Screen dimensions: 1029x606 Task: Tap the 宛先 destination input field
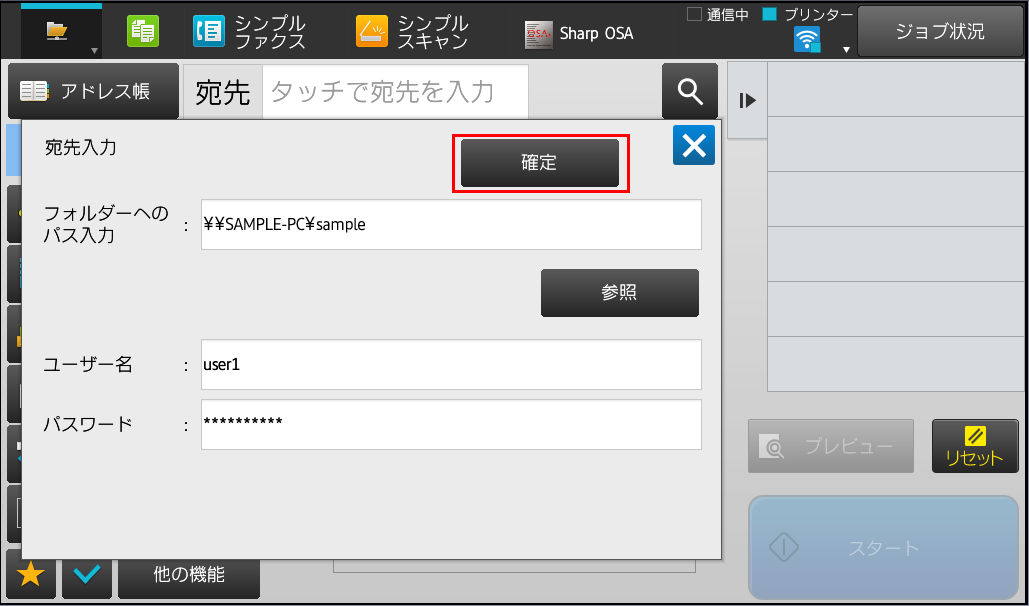click(395, 92)
